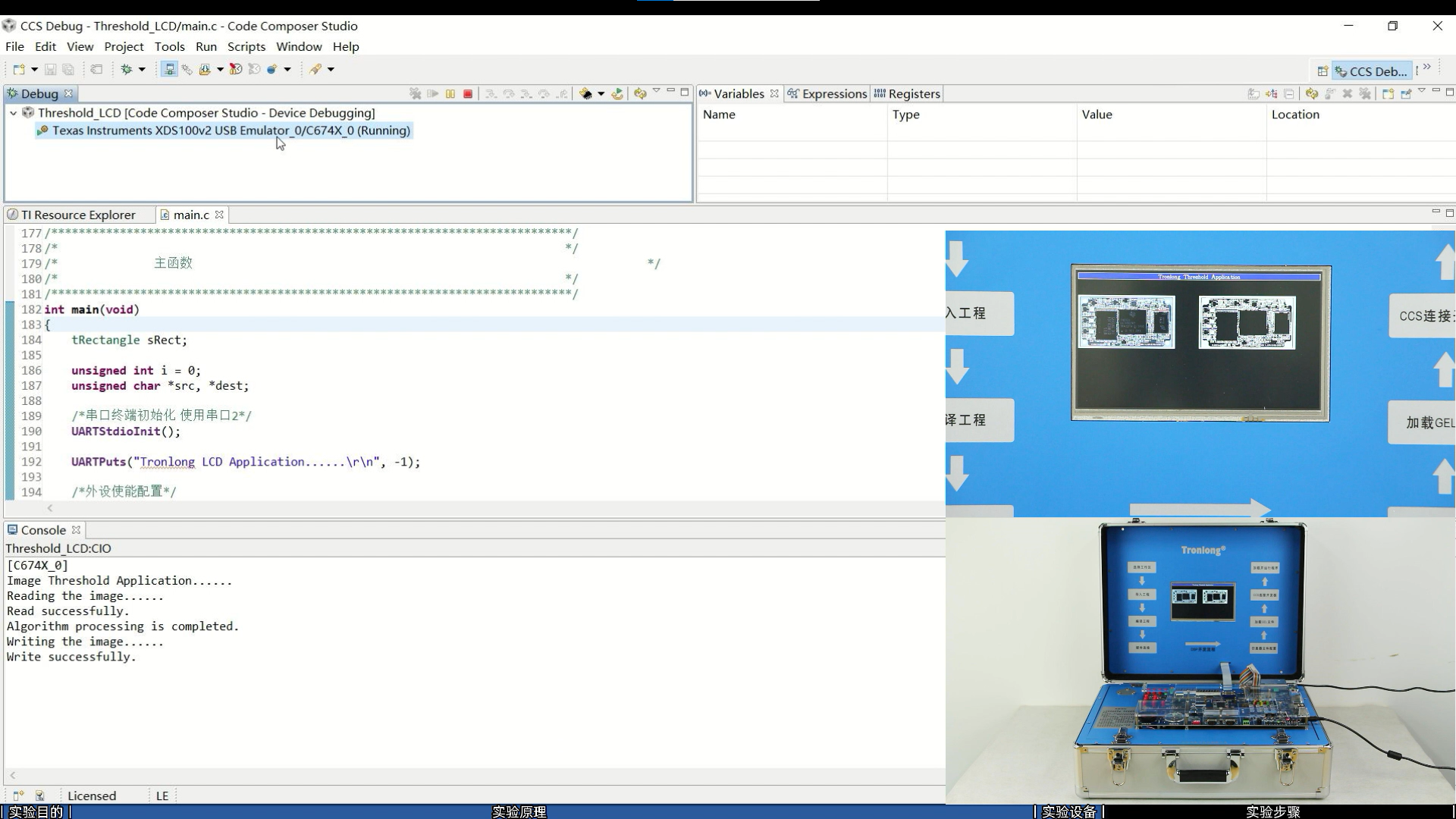Open the Search dropdown arrow

(x=331, y=69)
